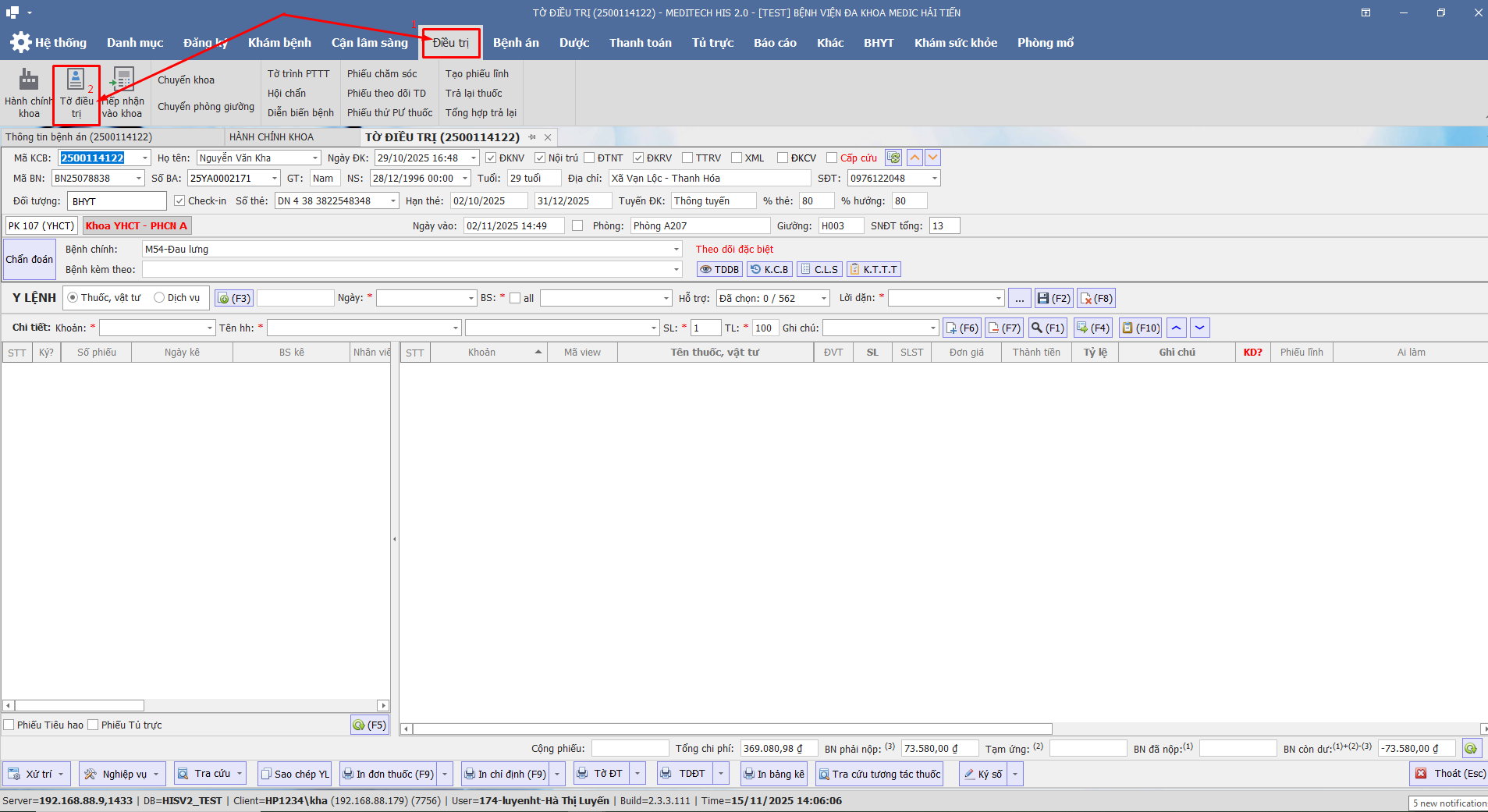This screenshot has height=812, width=1488.
Task: Click the SL quantity input field
Action: click(705, 328)
